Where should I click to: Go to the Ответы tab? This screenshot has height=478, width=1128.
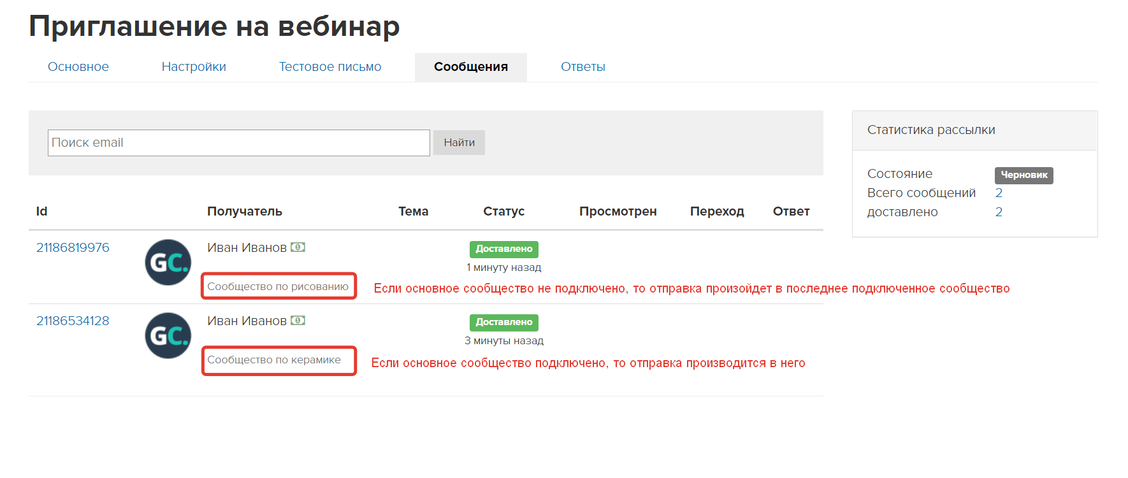click(583, 67)
